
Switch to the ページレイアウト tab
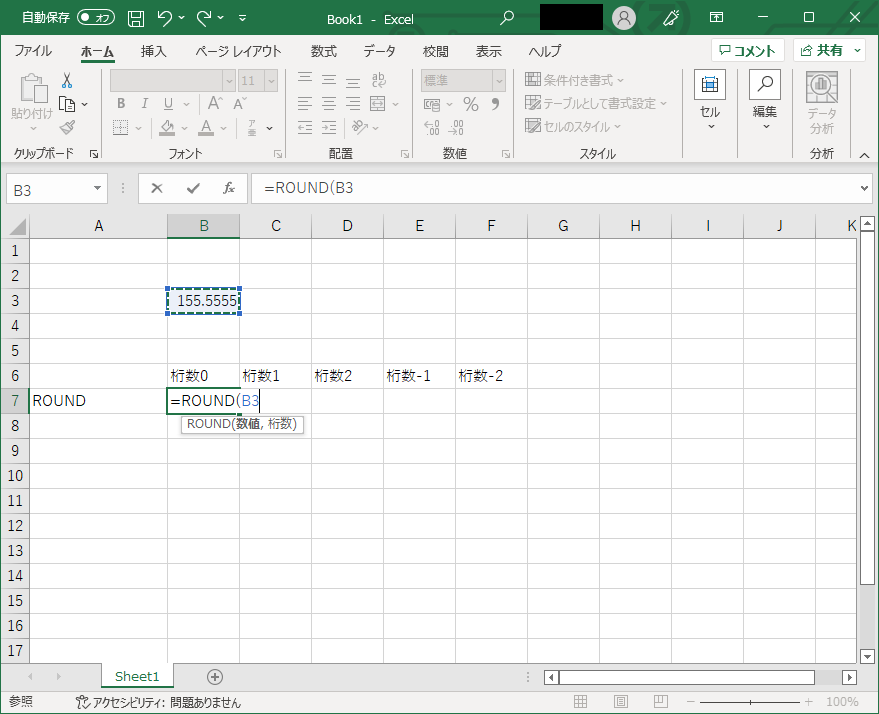click(x=238, y=51)
